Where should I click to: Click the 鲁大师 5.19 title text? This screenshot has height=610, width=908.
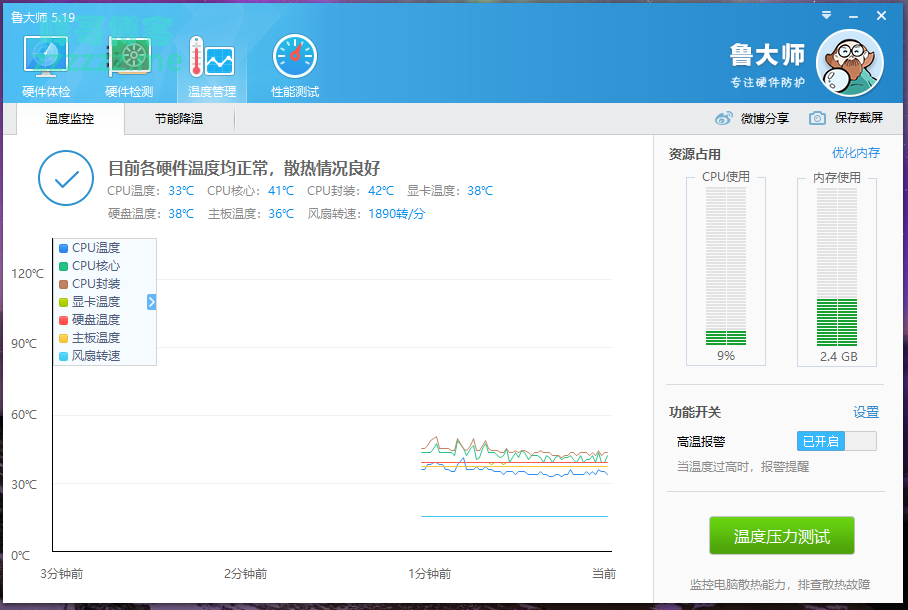(x=43, y=17)
